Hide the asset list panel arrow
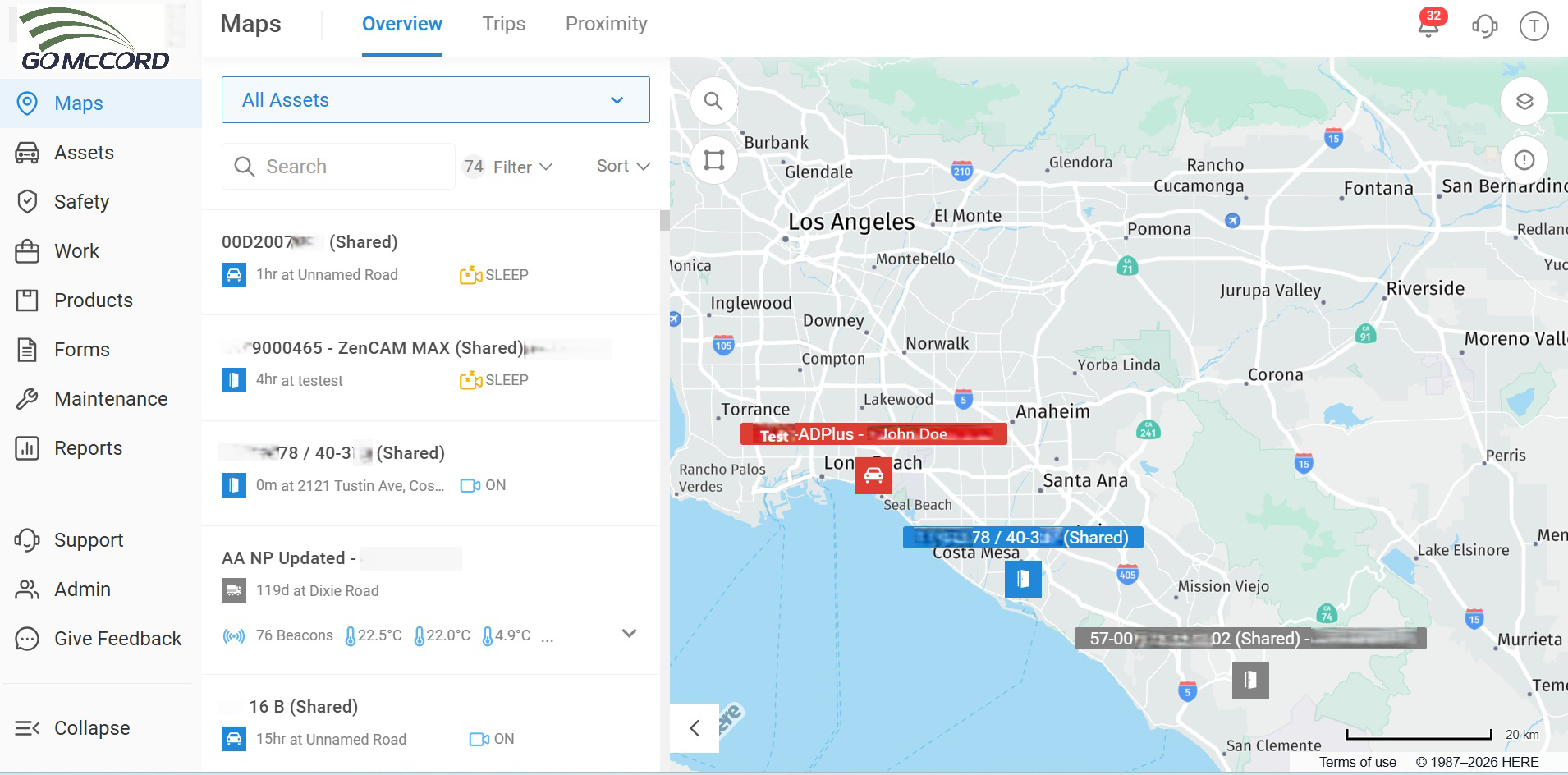 point(695,728)
